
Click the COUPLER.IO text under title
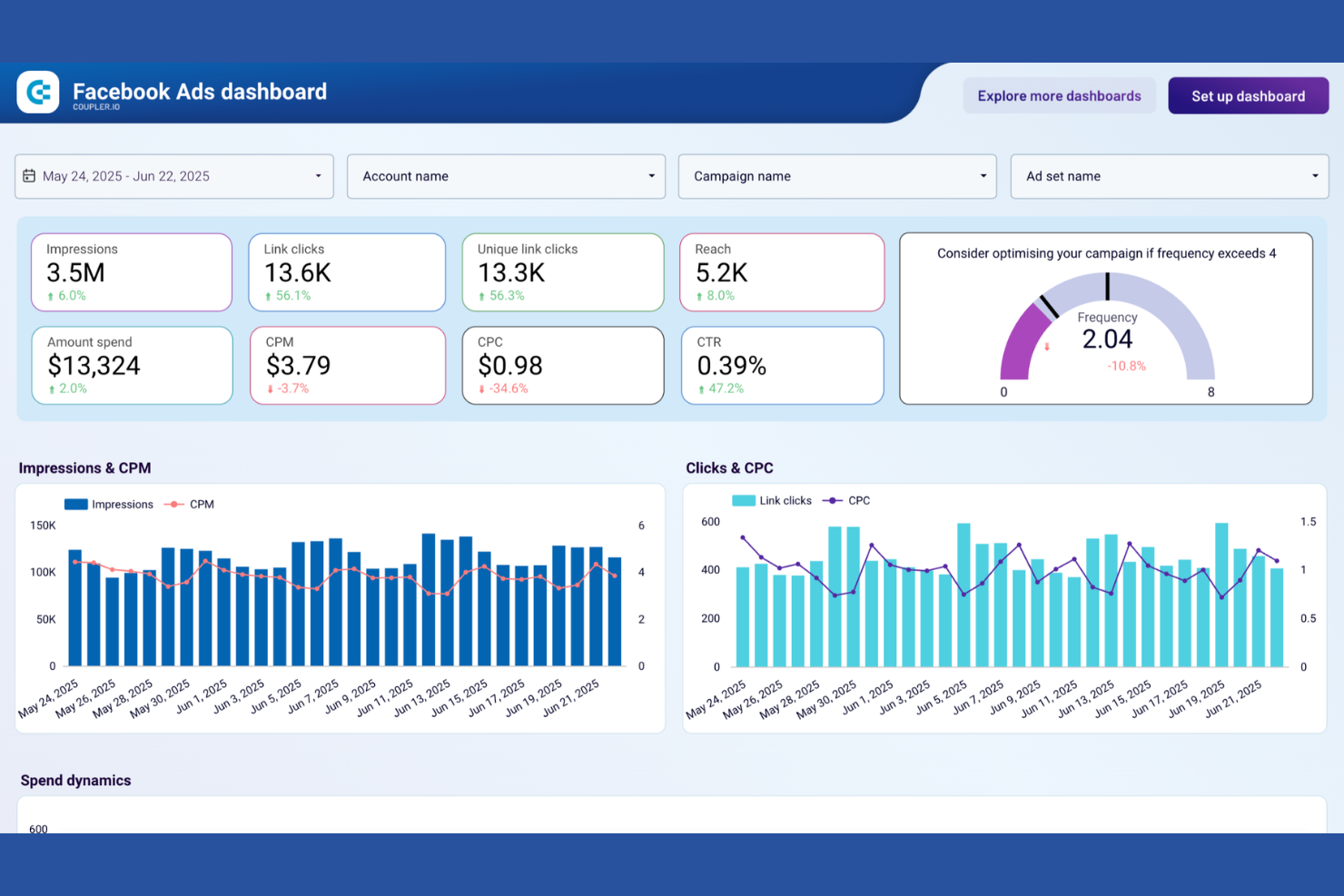click(96, 107)
